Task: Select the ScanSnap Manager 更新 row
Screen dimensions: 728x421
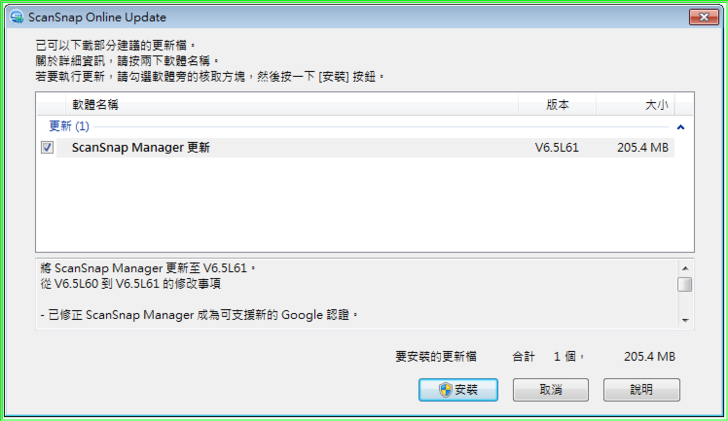Action: 365,148
